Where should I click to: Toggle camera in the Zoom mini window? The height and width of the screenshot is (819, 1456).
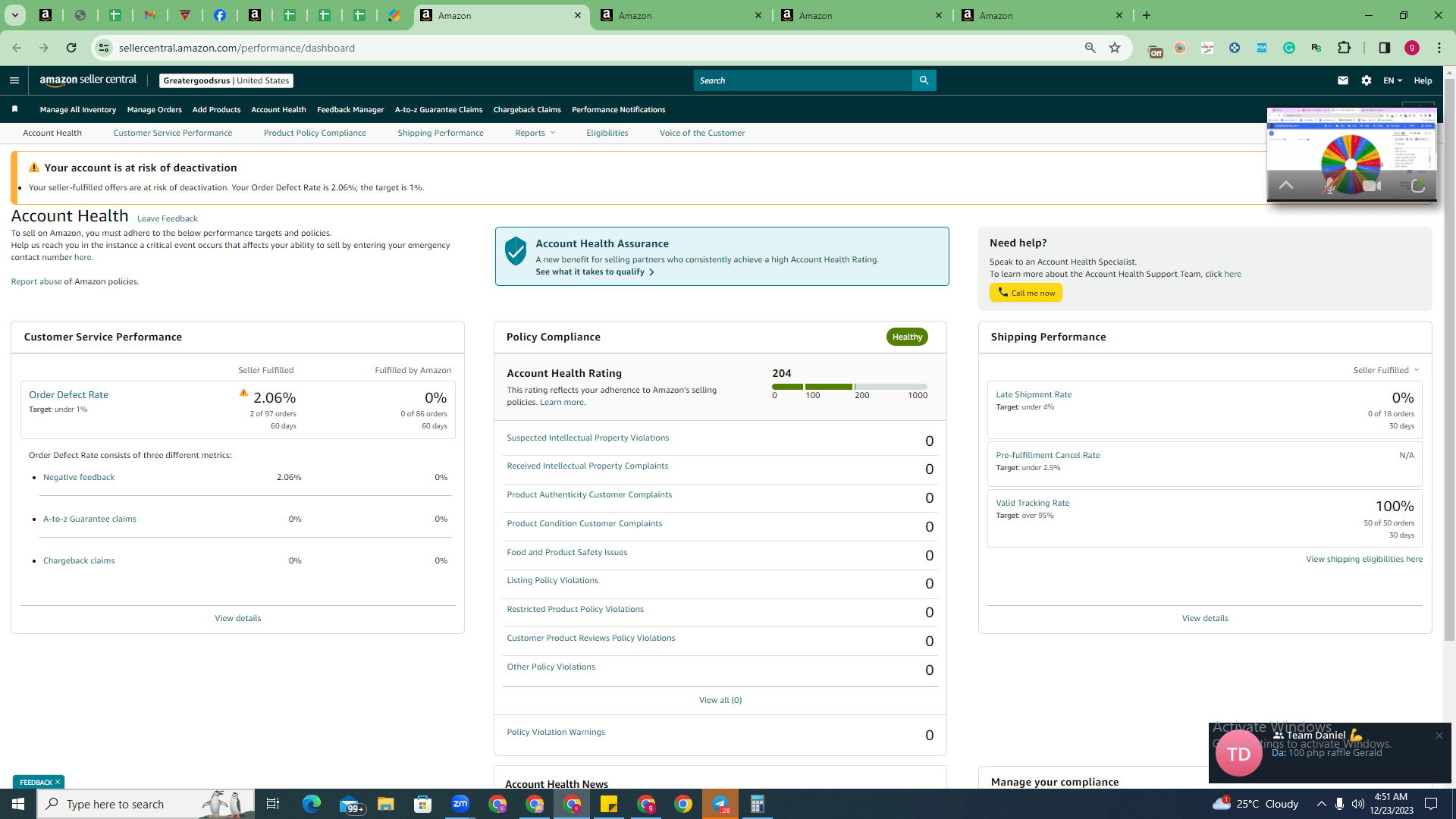[1371, 186]
